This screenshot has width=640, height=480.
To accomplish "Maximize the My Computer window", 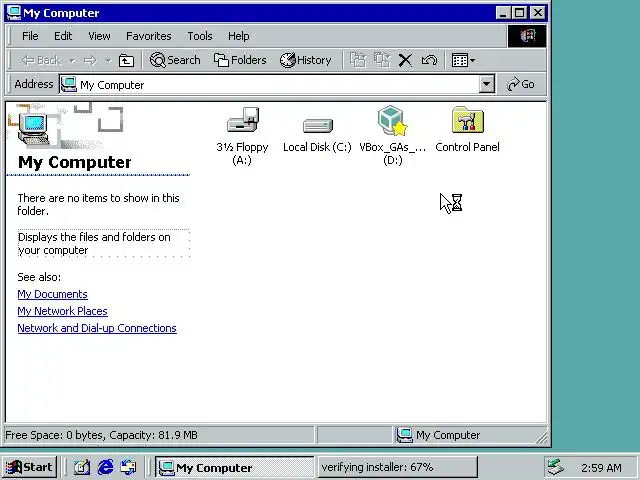I will point(520,13).
